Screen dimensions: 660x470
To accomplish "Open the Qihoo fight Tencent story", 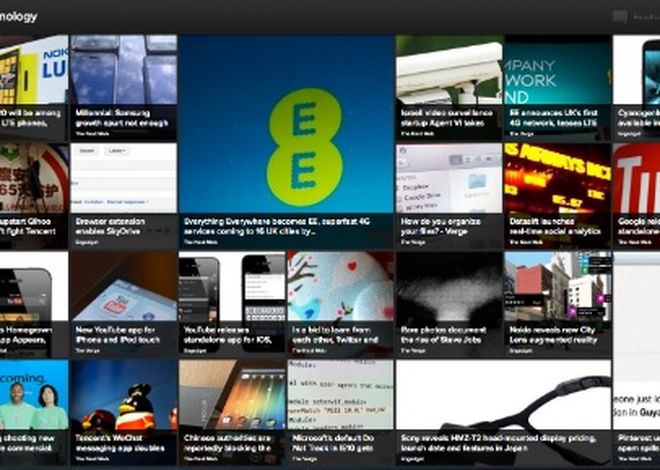I will (34, 196).
